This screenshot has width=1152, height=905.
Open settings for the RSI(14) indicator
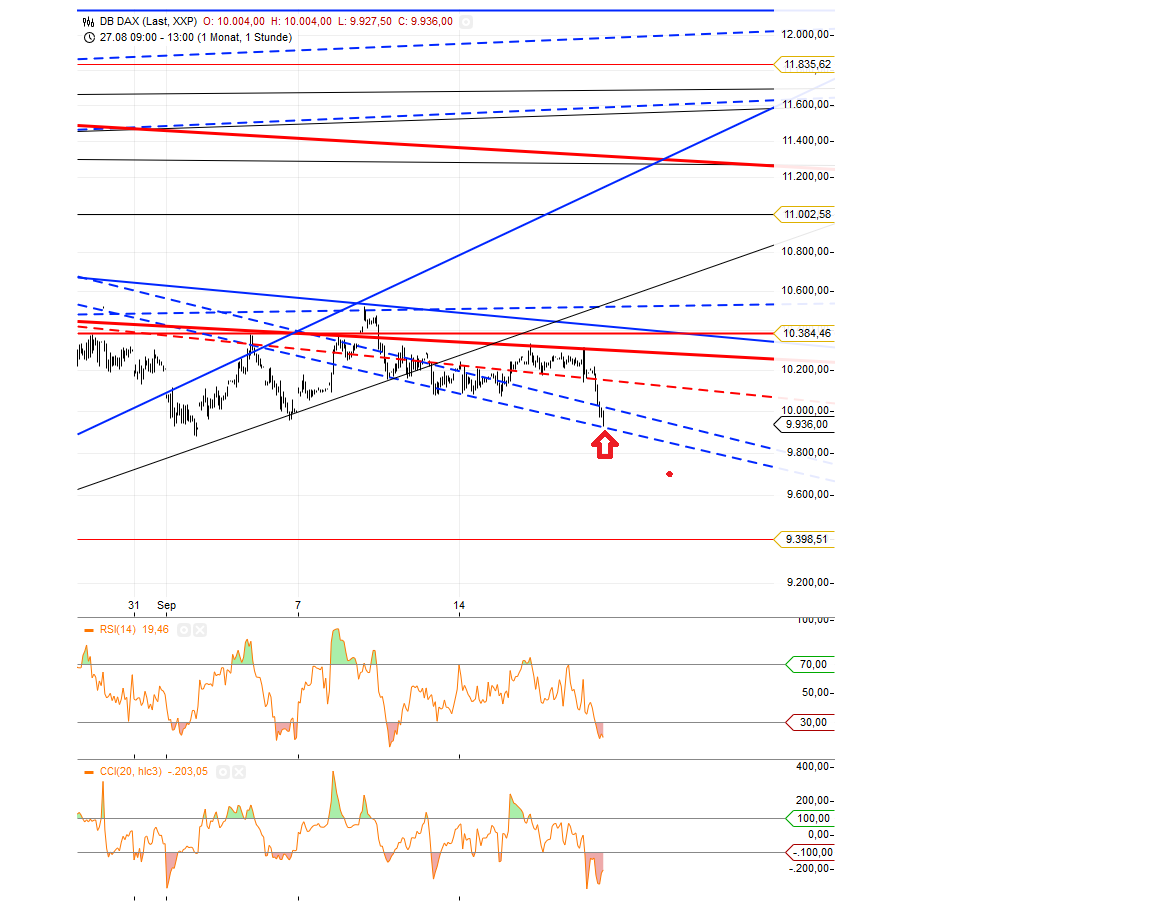click(183, 630)
